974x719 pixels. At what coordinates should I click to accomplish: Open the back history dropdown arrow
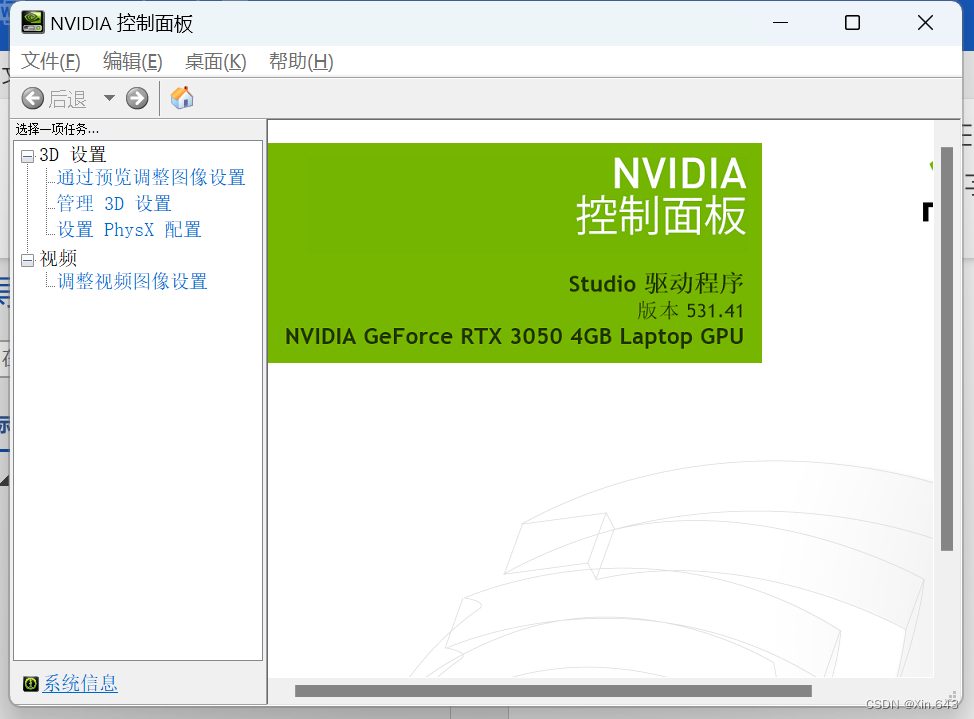pyautogui.click(x=109, y=98)
